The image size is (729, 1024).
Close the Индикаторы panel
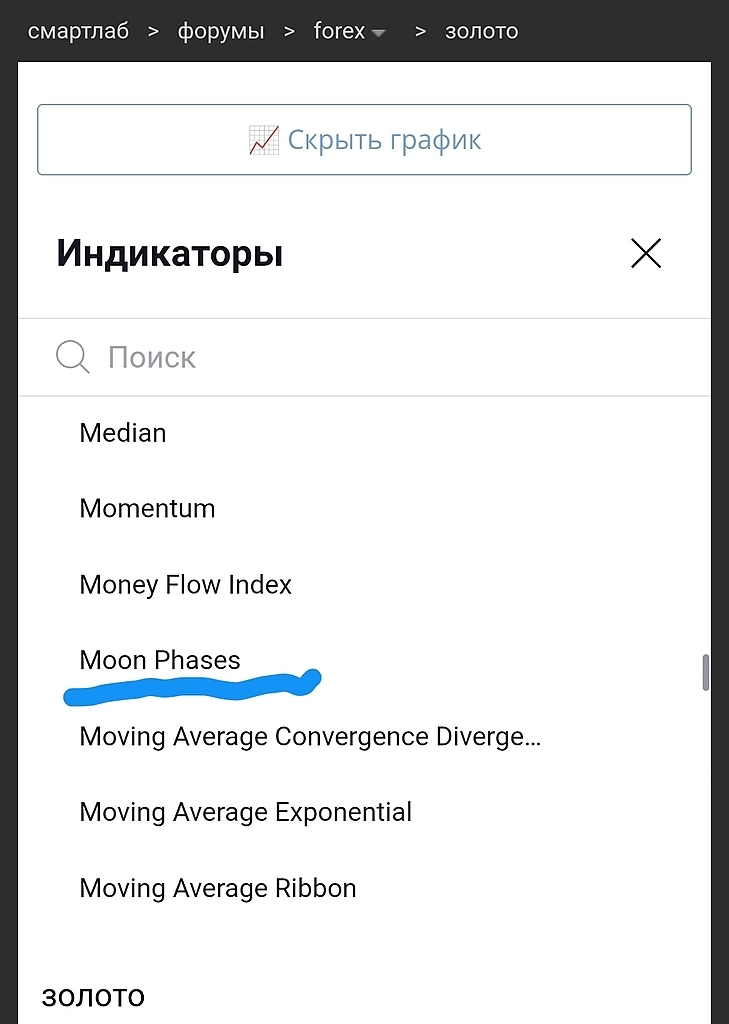pos(646,254)
